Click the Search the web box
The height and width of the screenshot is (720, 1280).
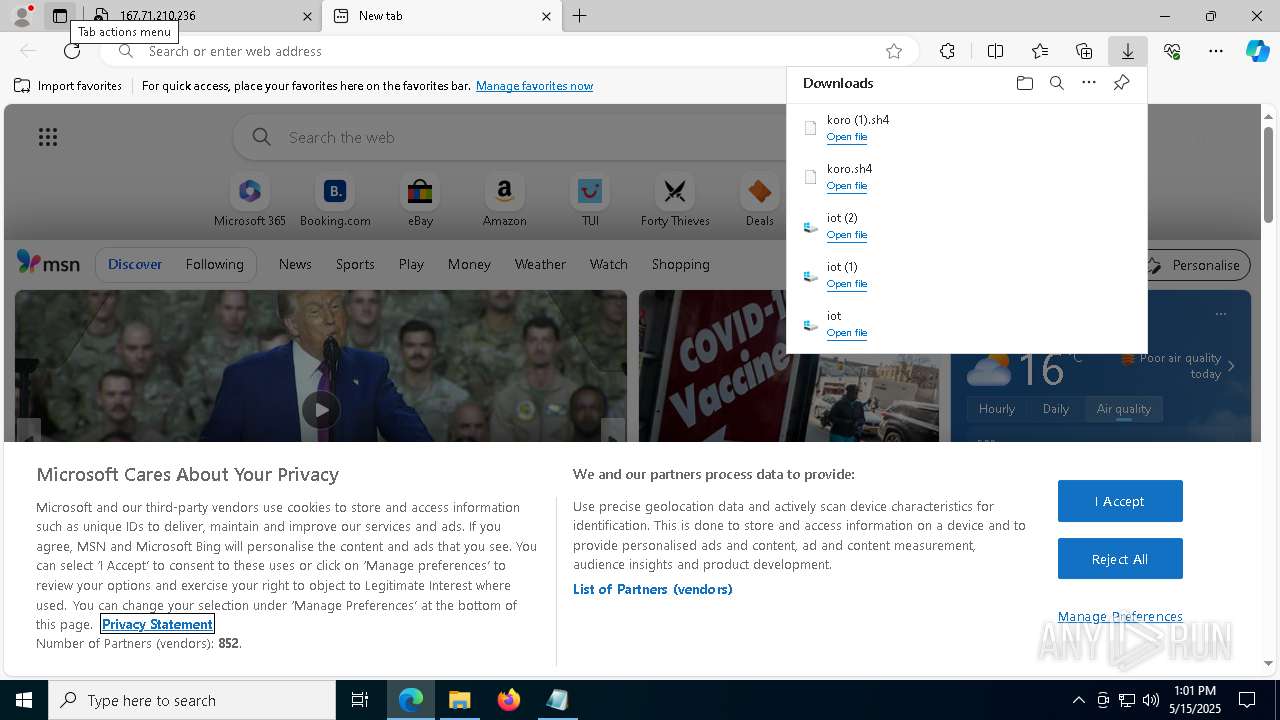coord(510,137)
